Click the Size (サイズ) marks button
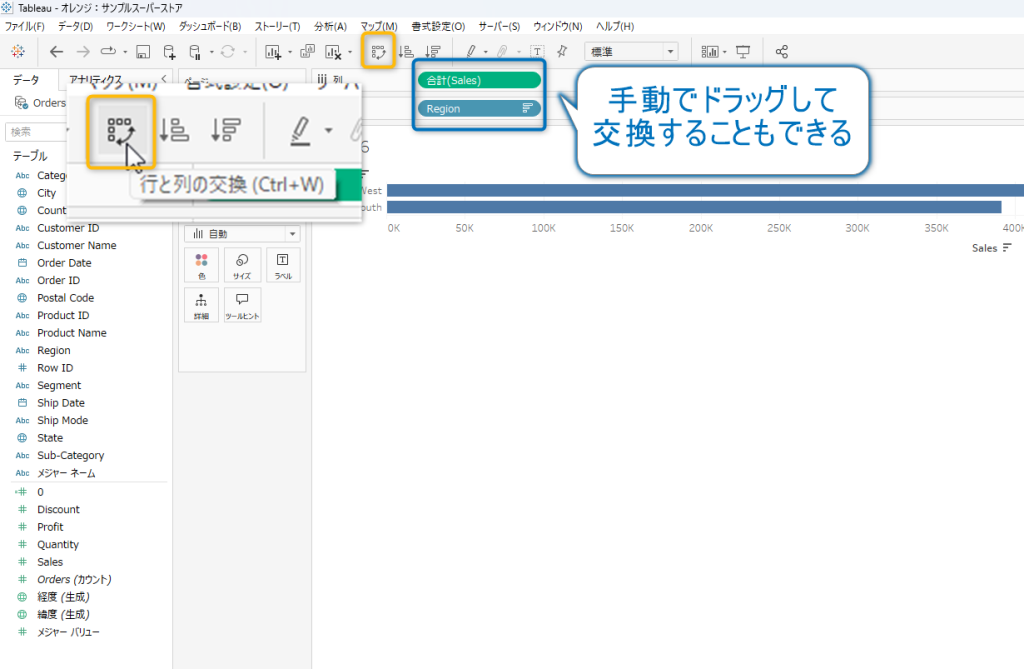 (242, 265)
